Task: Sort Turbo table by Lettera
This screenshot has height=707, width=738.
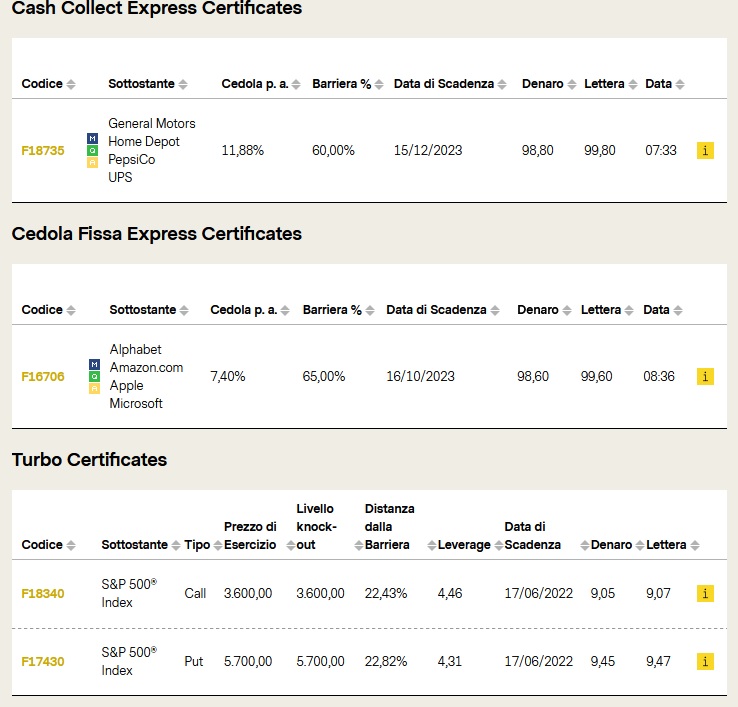Action: [x=695, y=546]
